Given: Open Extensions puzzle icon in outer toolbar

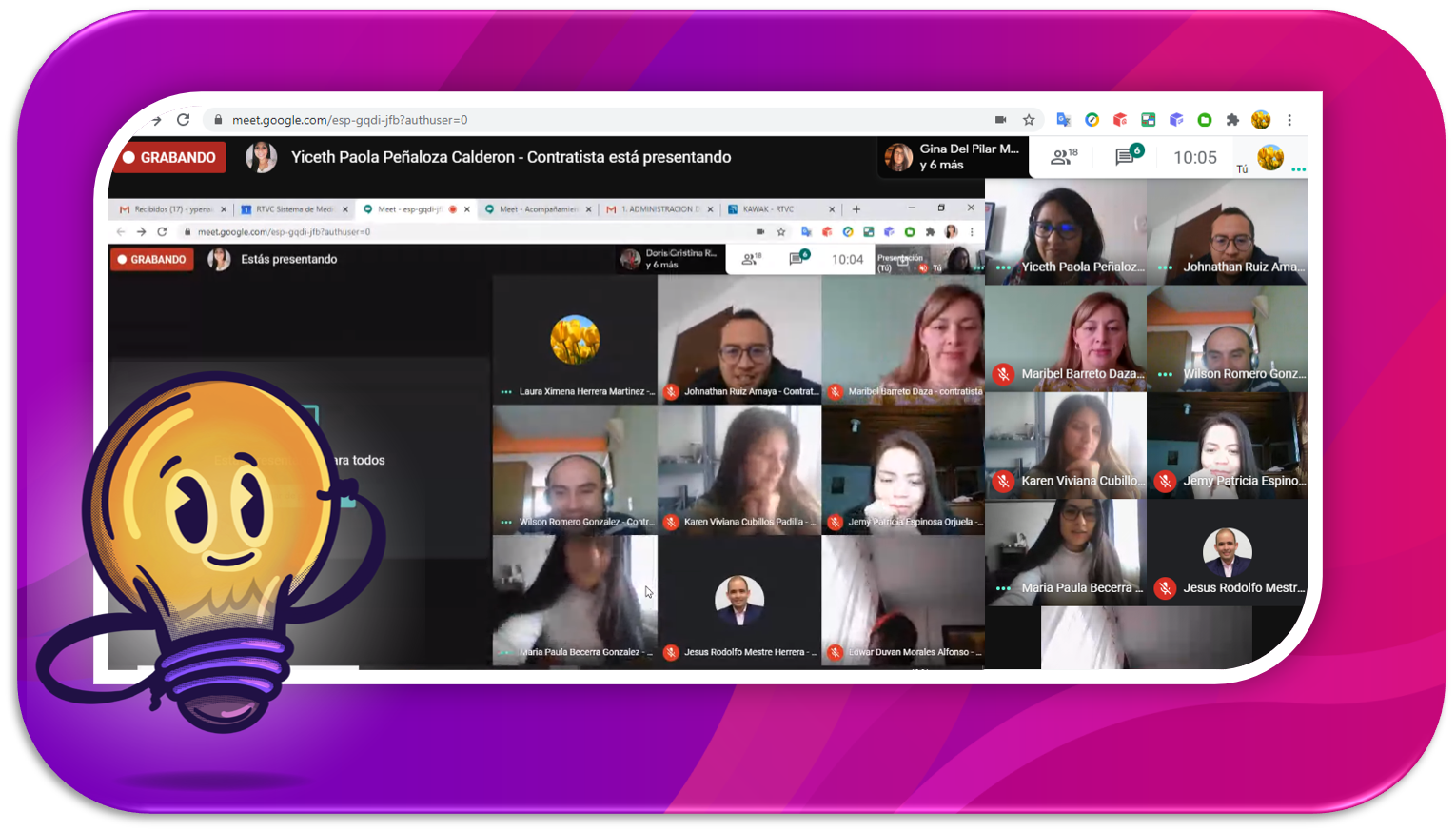Looking at the screenshot, I should (1232, 120).
